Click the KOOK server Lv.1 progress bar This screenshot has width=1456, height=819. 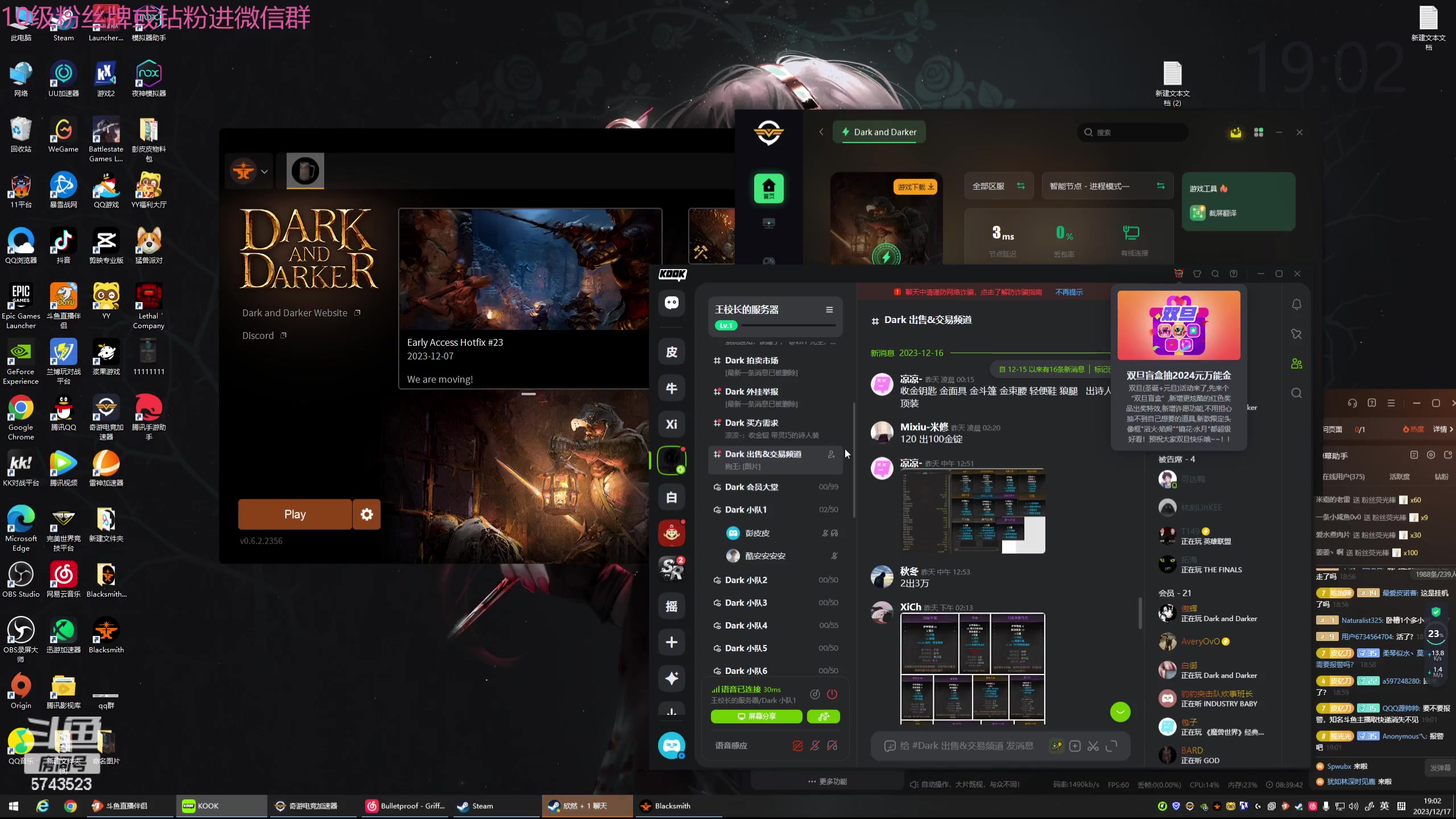[x=776, y=325]
